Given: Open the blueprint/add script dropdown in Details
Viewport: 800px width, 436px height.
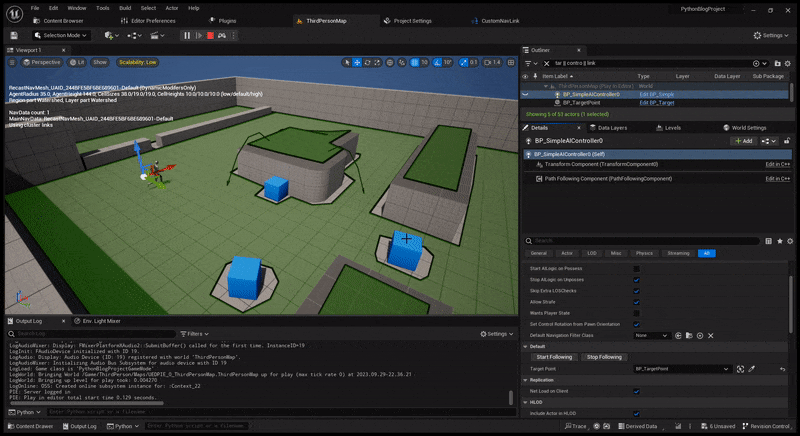Looking at the screenshot, I should click(769, 141).
